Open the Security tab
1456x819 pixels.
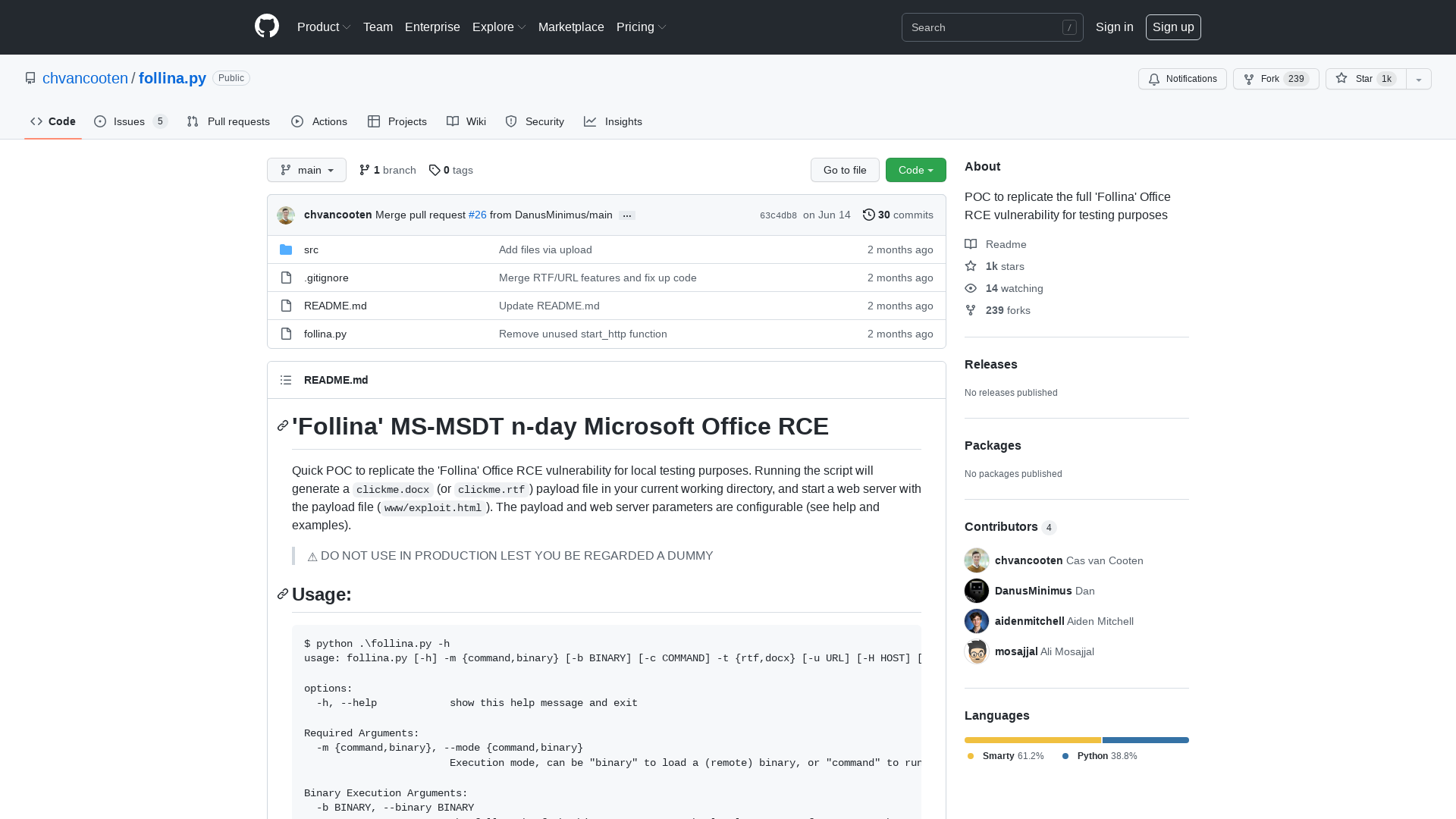point(535,121)
